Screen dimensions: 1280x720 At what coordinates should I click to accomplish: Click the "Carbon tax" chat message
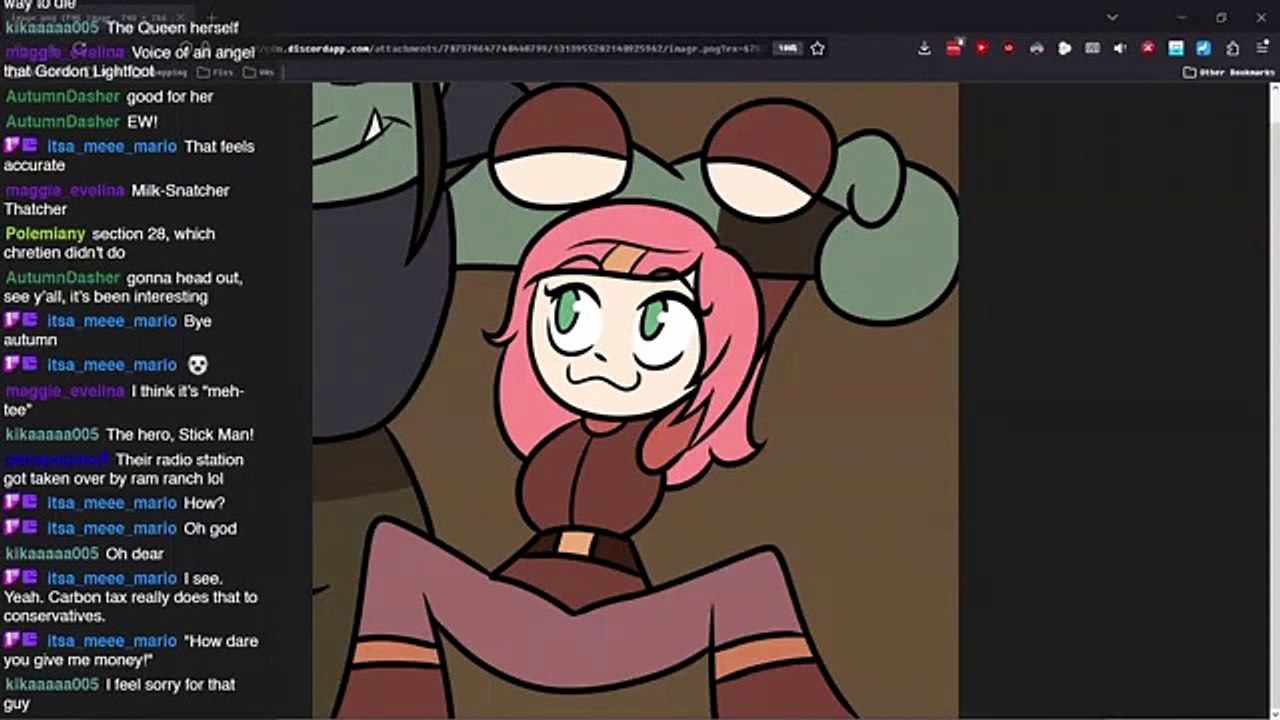point(130,597)
